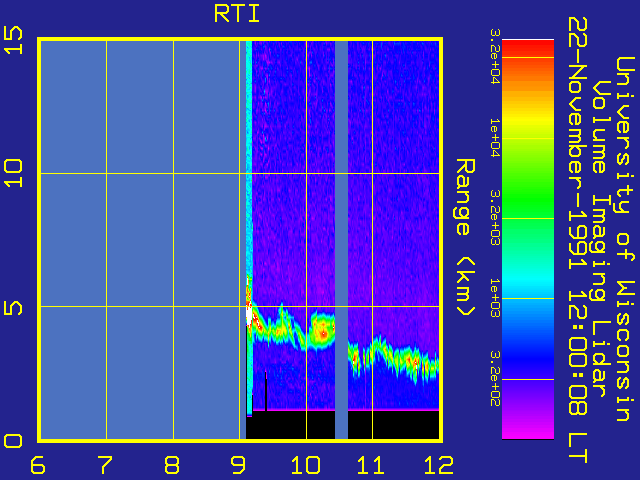640x480 pixels.
Task: Click x-axis tick label 6
Action: [x=38, y=465]
